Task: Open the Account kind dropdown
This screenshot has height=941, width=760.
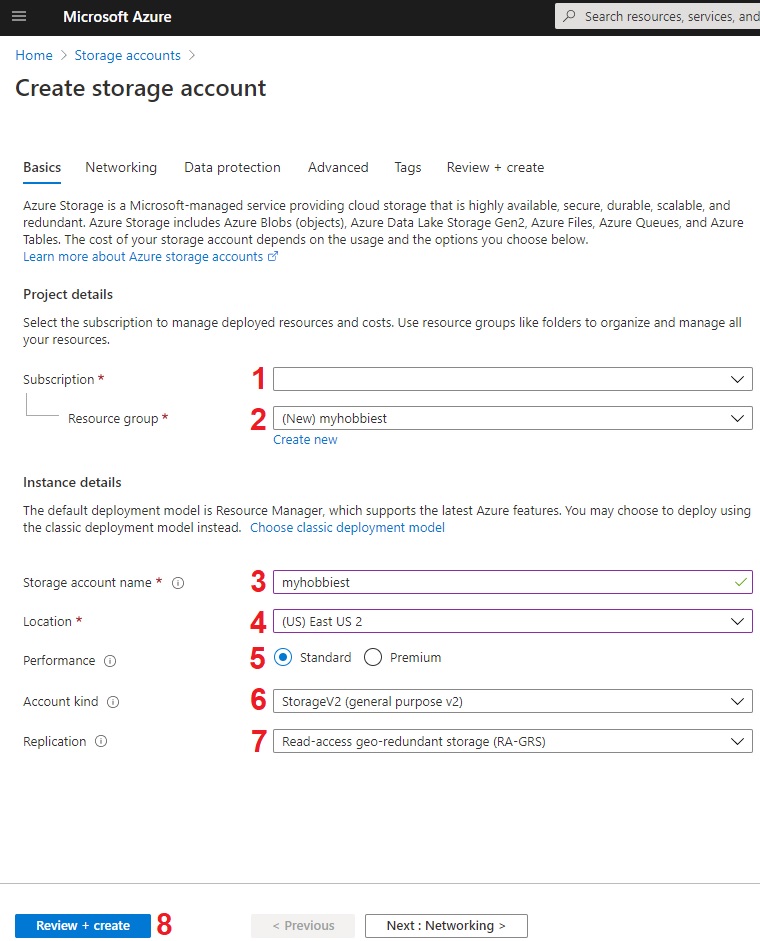Action: tap(513, 701)
